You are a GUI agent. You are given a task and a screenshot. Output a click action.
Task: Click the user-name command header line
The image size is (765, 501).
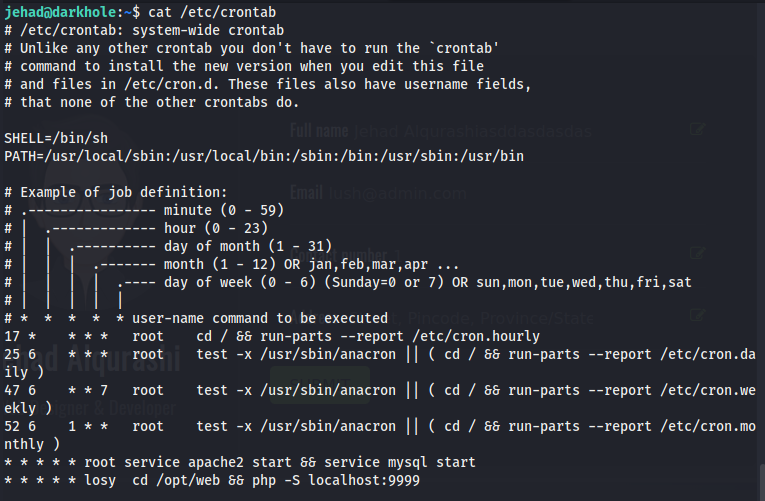(x=245, y=318)
